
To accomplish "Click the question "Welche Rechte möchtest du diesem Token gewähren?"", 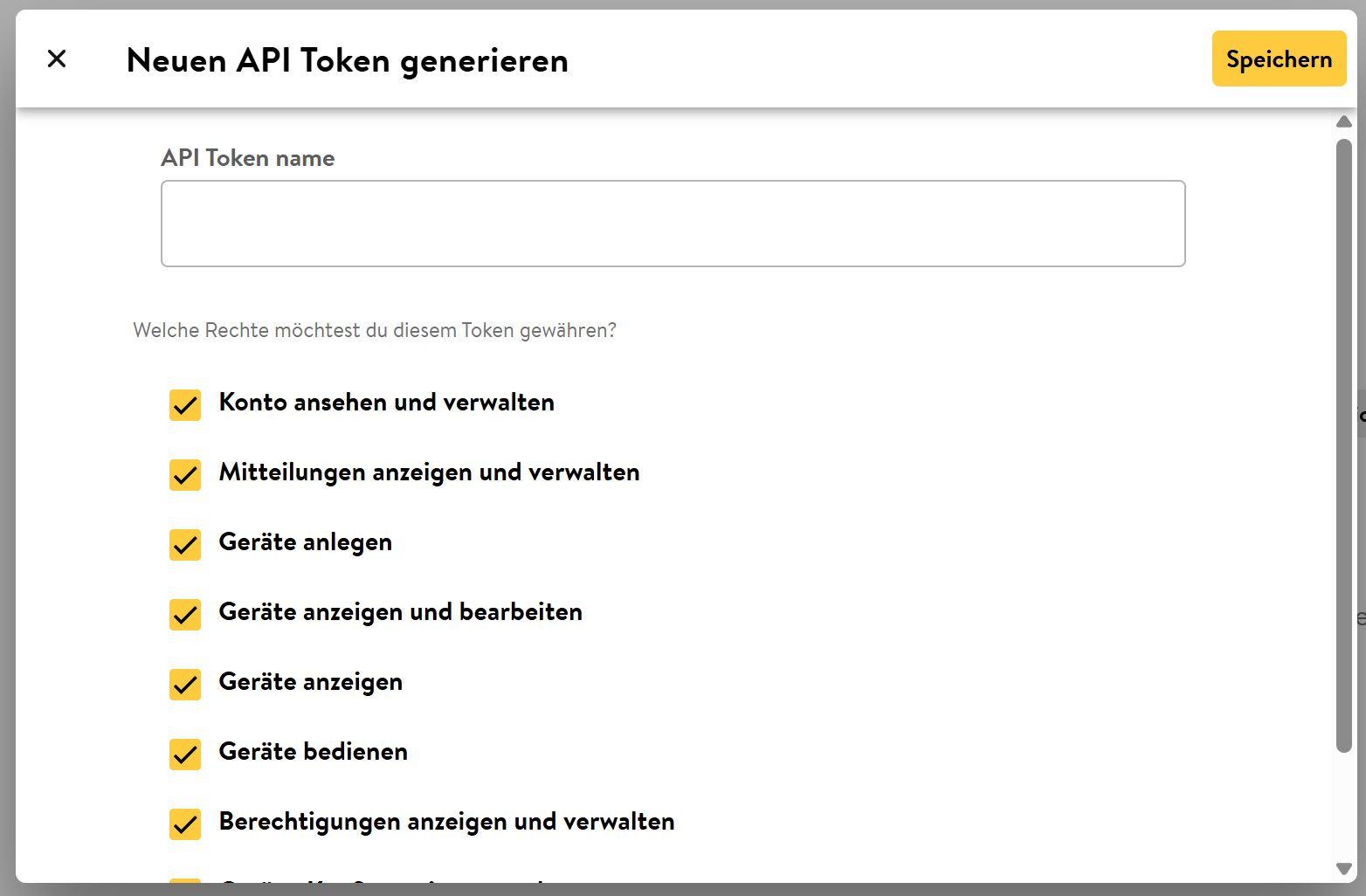I will tap(374, 330).
